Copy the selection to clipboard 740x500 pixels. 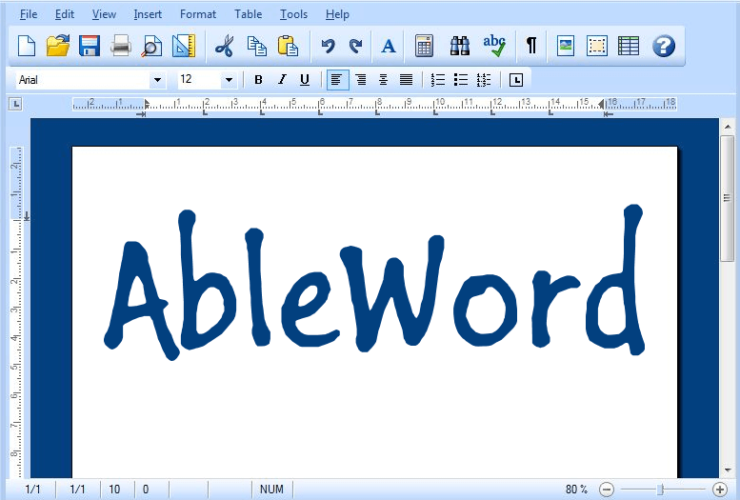pos(257,46)
